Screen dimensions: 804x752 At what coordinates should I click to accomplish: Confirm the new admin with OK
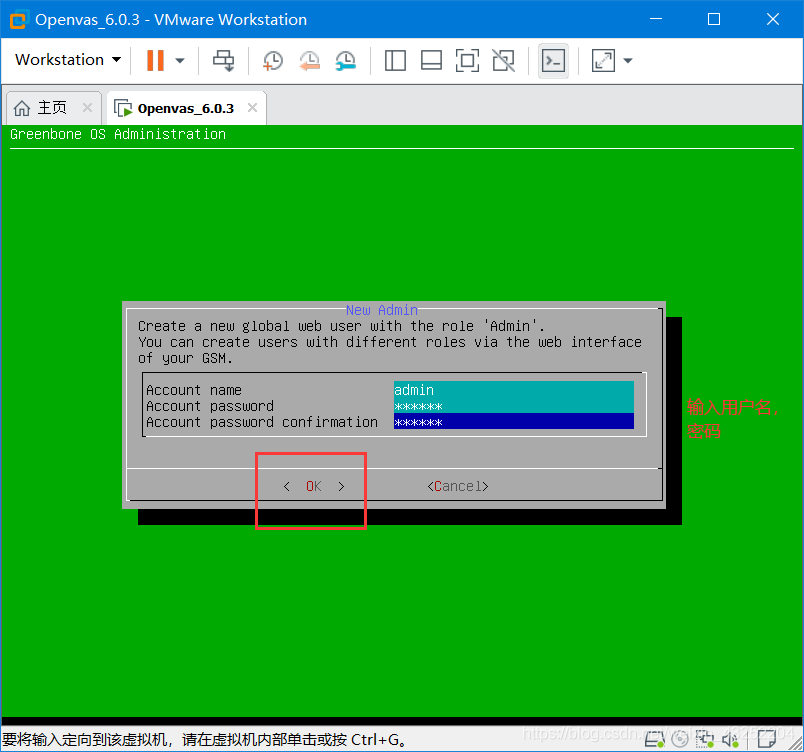tap(314, 486)
